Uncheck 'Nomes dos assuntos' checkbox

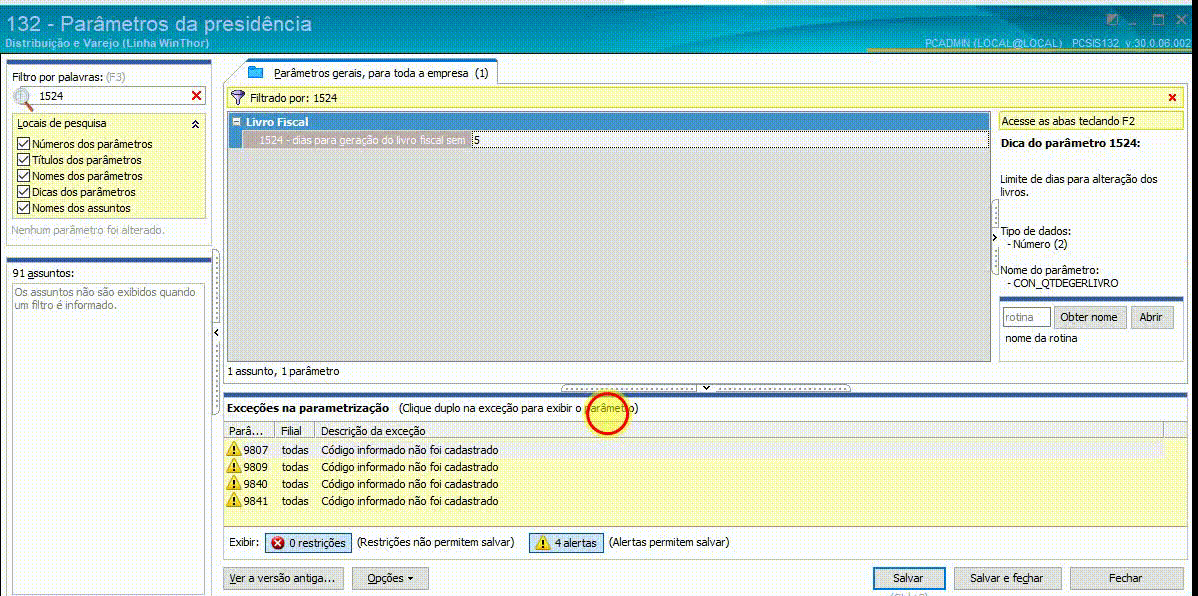tap(23, 208)
